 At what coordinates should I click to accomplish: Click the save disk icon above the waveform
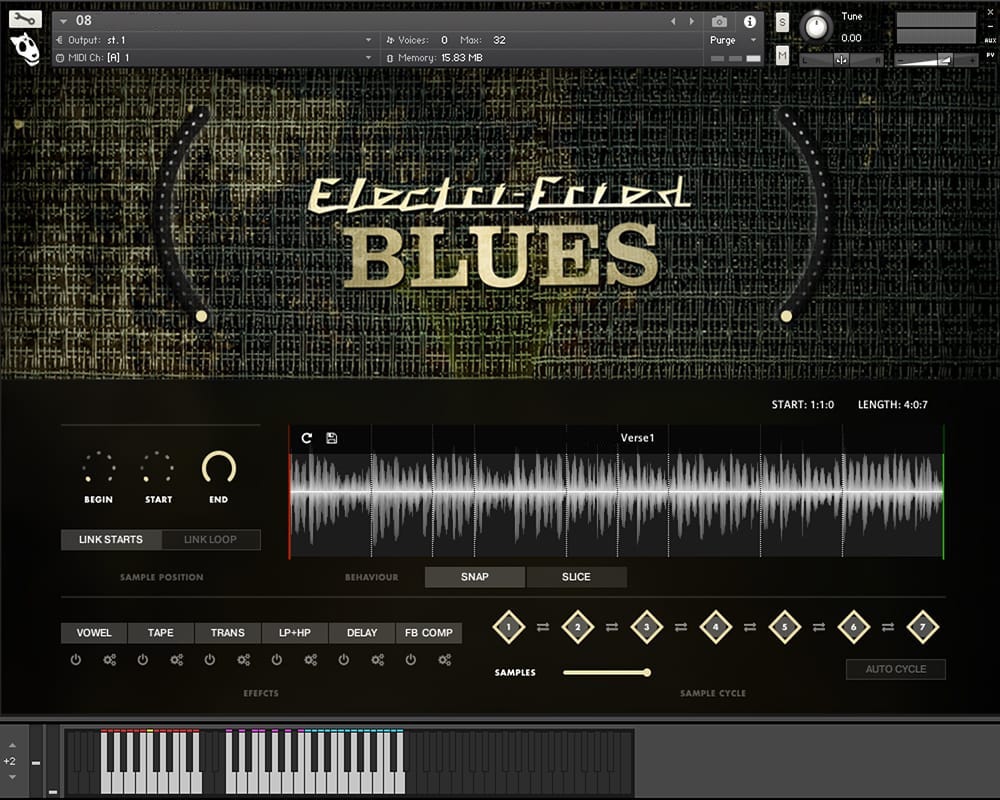tap(332, 438)
